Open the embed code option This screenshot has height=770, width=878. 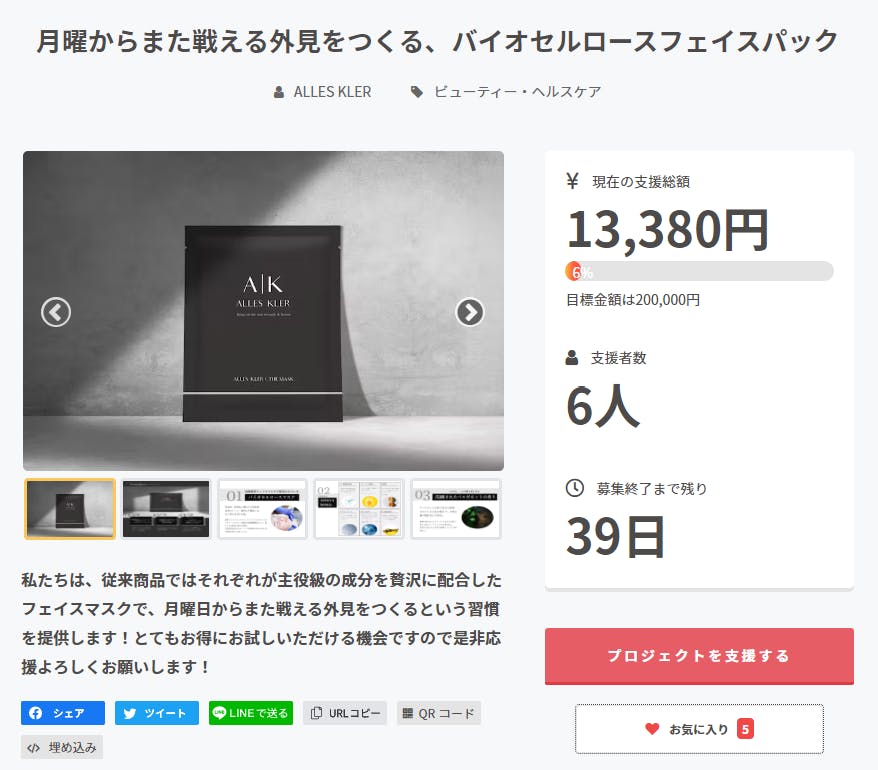[62, 747]
